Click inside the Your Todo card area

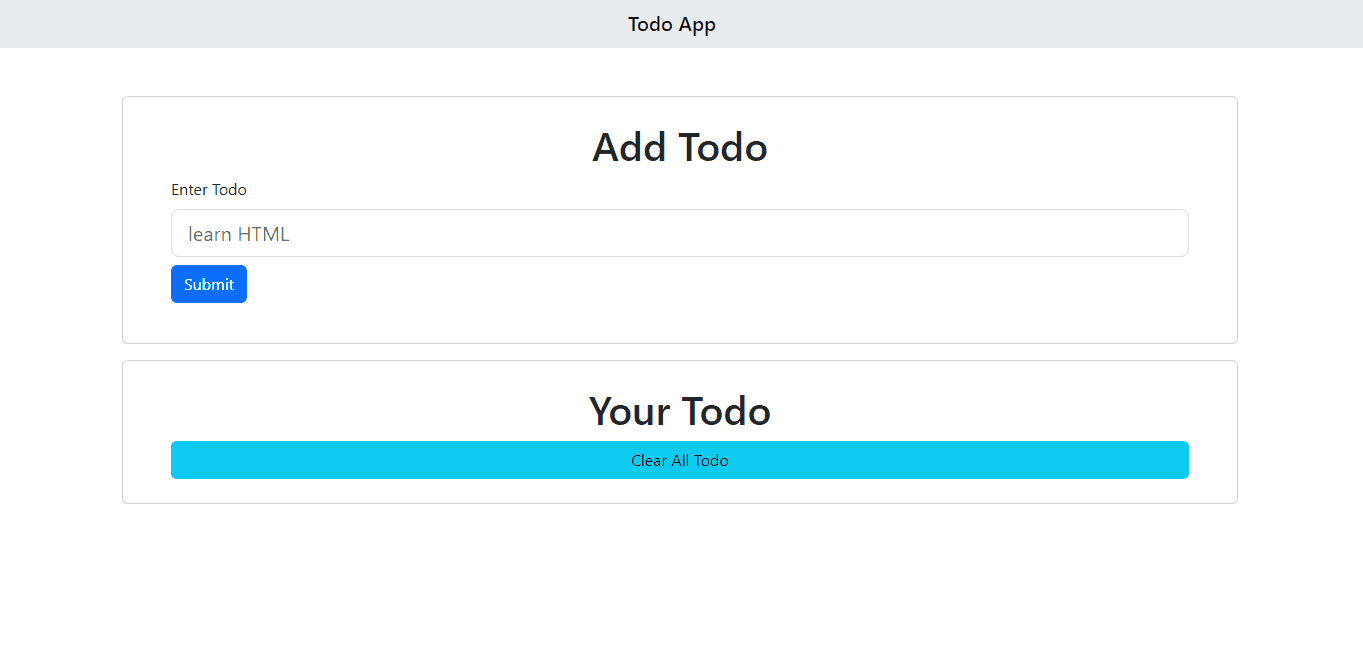680,432
